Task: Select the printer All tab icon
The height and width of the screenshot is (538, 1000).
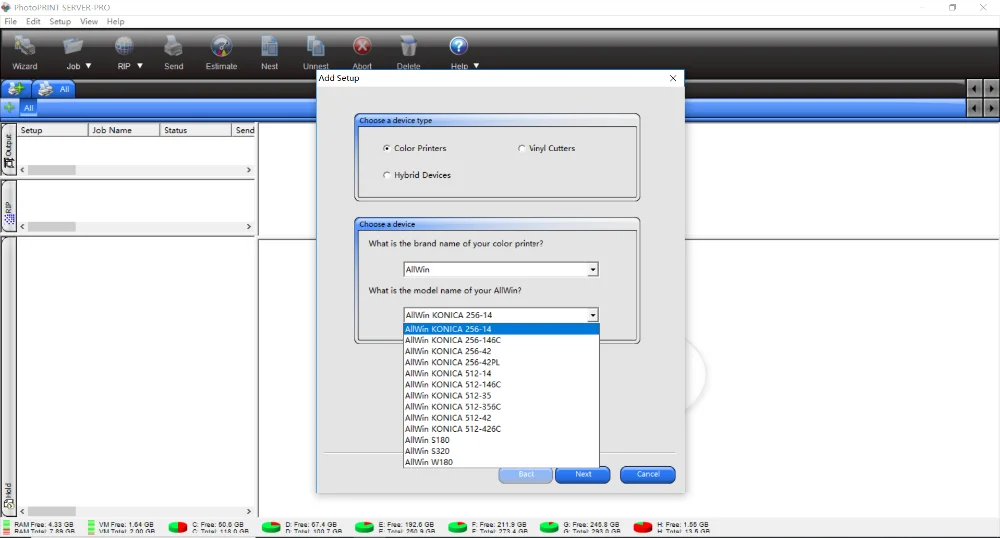Action: point(45,89)
